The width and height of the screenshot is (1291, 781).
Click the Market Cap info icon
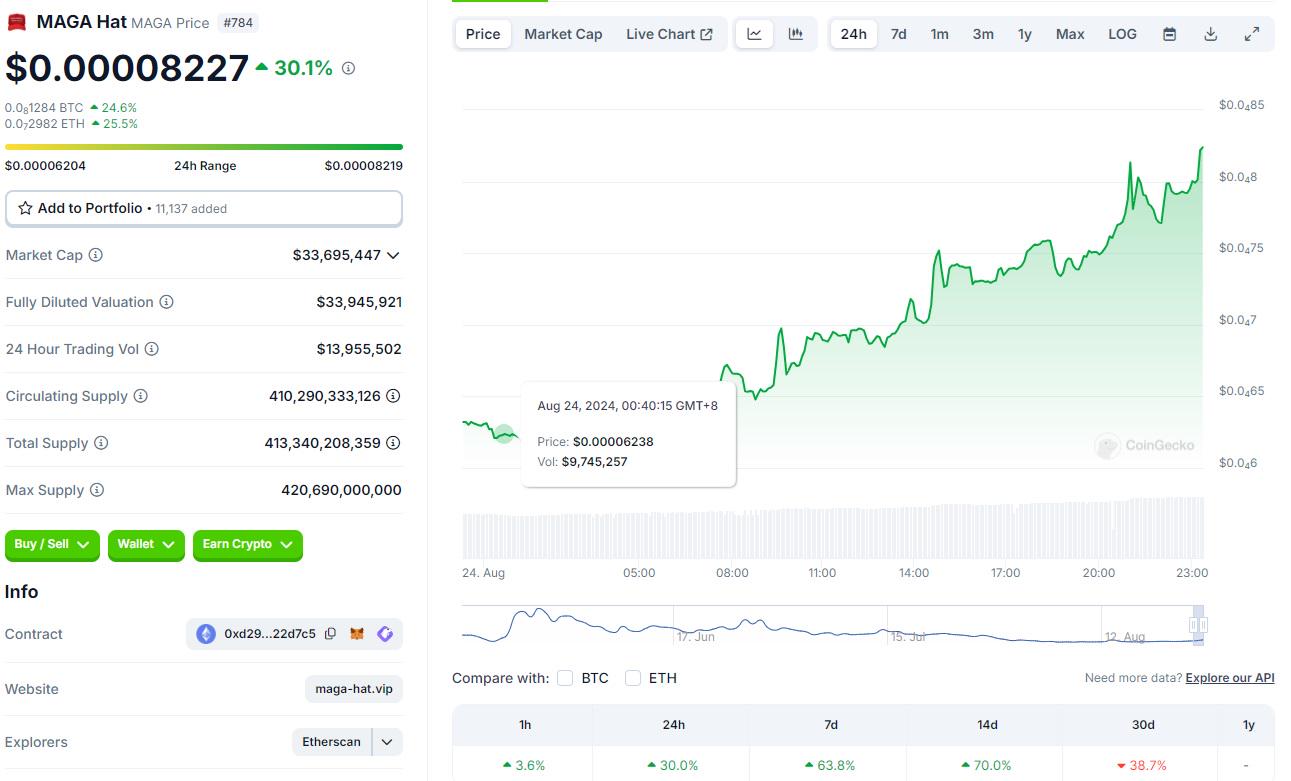click(96, 255)
